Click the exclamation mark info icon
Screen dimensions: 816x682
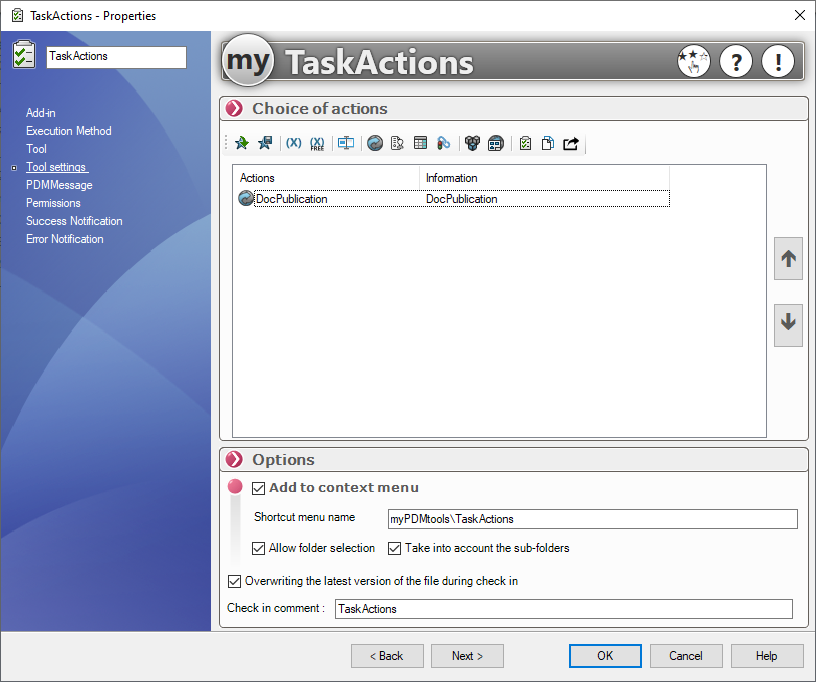[778, 62]
